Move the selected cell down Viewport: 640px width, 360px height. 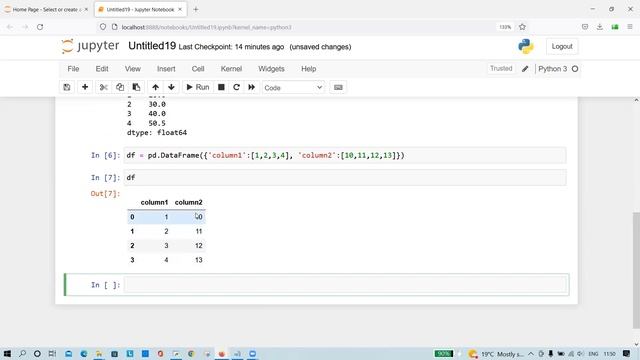171,87
